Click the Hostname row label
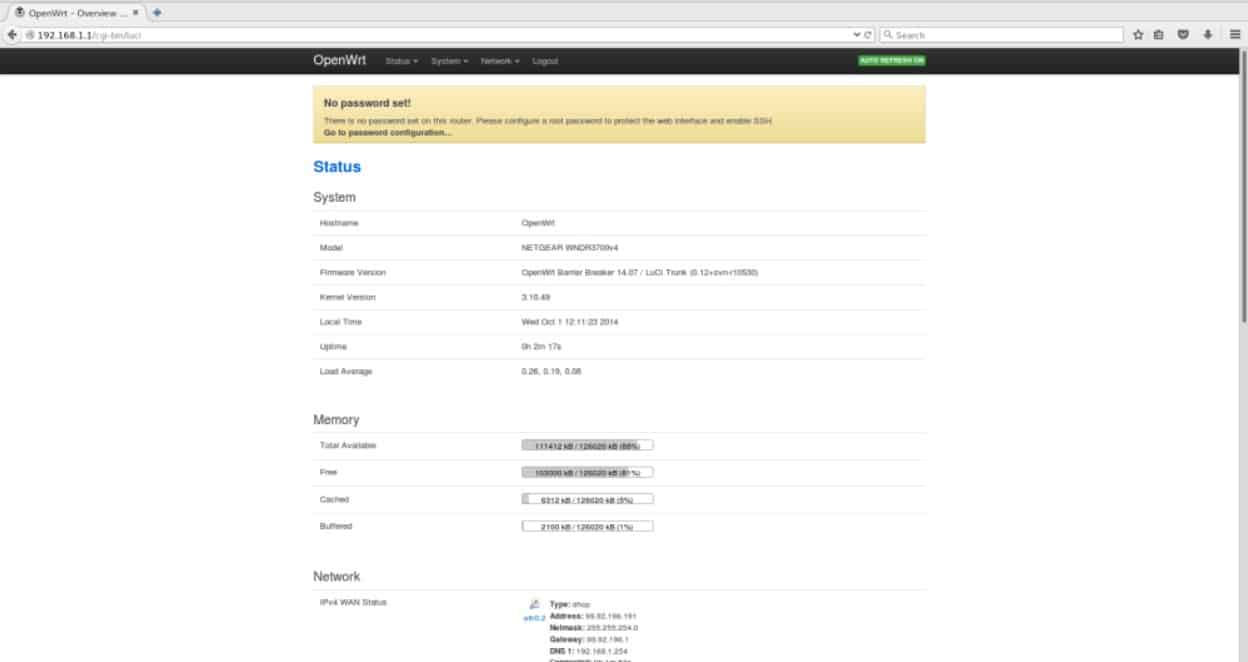The width and height of the screenshot is (1248, 662). point(338,222)
